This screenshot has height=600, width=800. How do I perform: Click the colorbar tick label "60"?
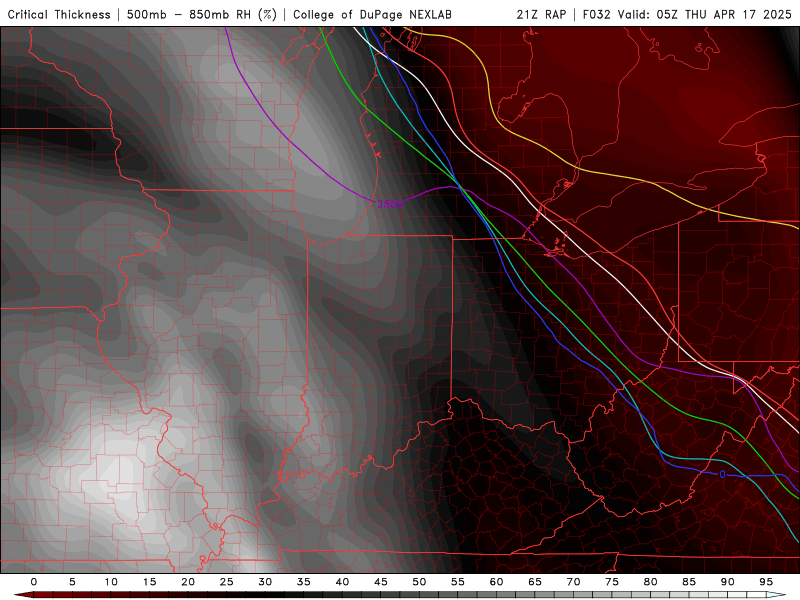[496, 582]
